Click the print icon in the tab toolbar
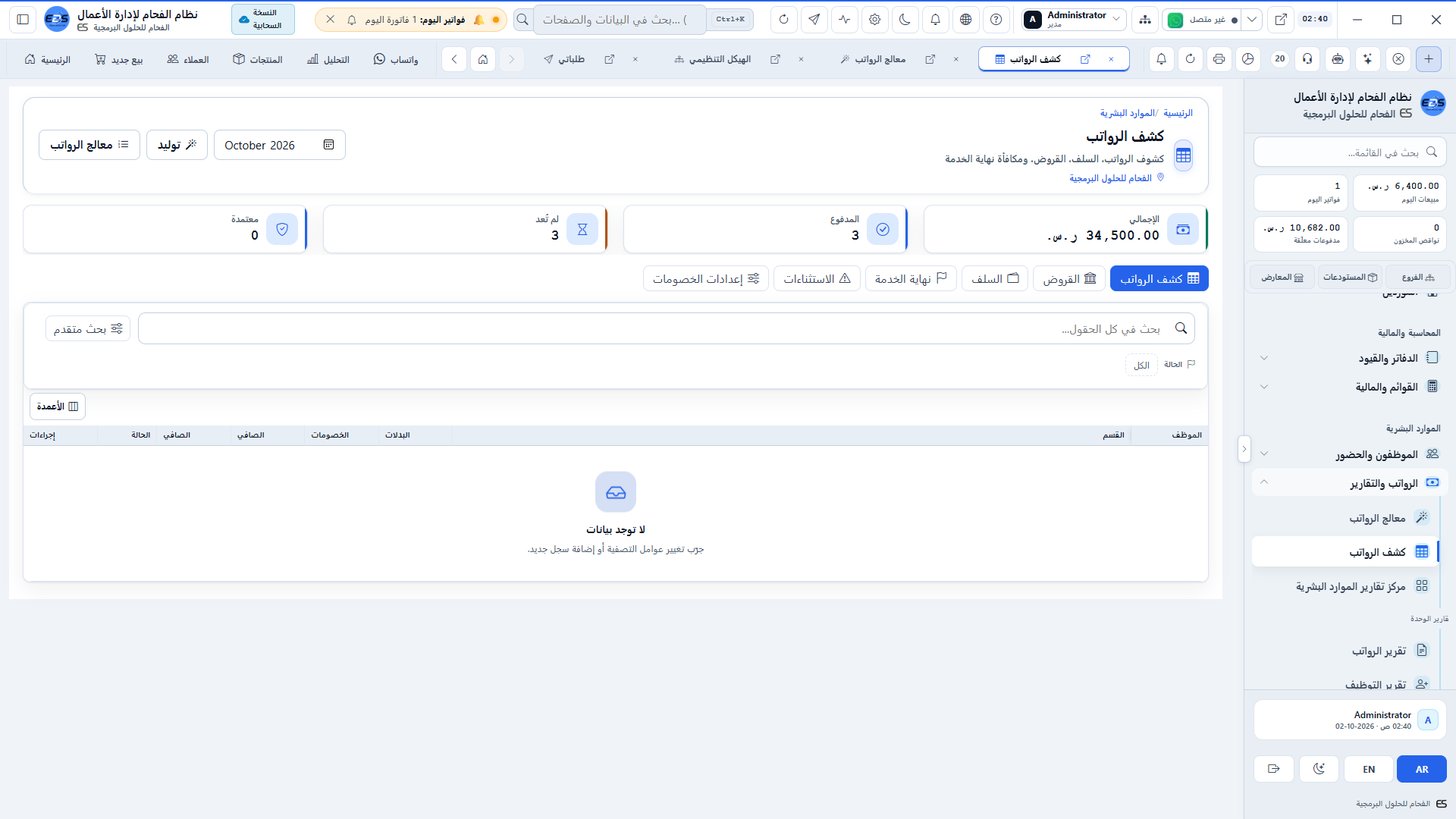1456x819 pixels. click(x=1219, y=59)
